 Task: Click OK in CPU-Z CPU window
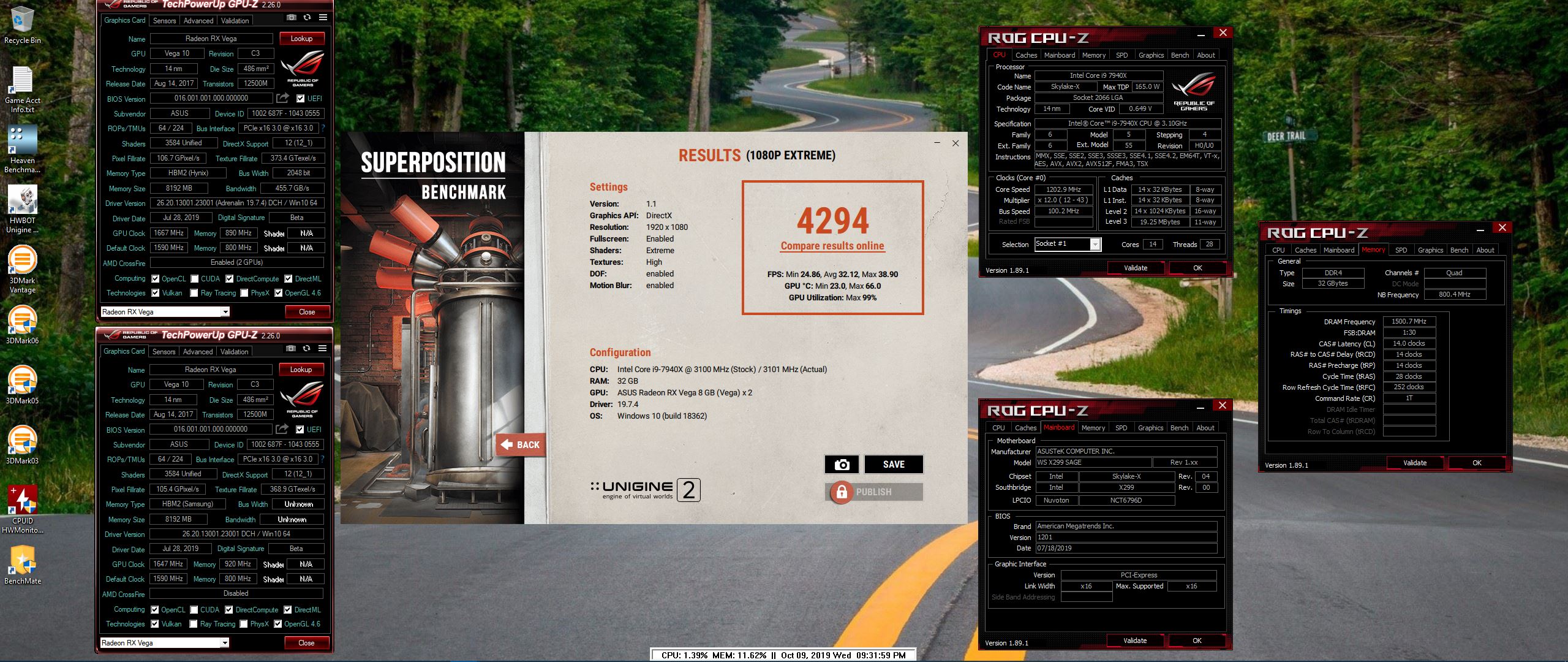click(x=1197, y=268)
